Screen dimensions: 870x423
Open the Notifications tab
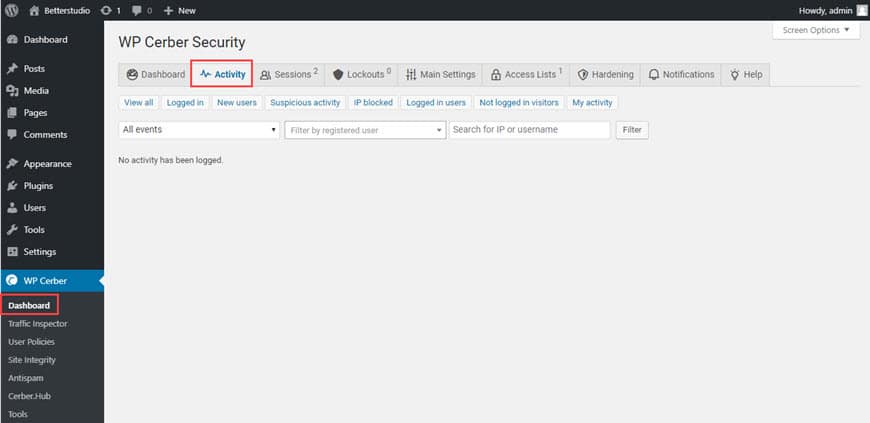(x=681, y=74)
